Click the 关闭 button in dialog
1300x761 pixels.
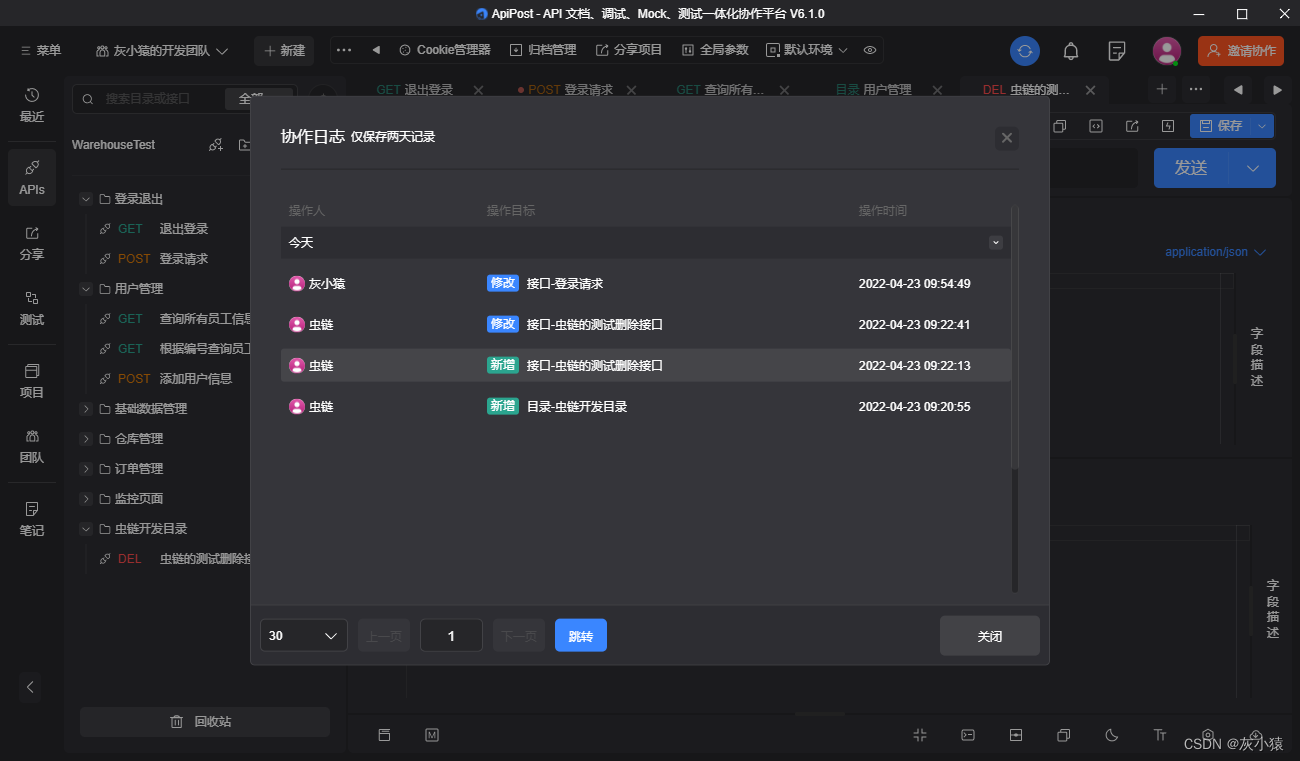(x=990, y=636)
